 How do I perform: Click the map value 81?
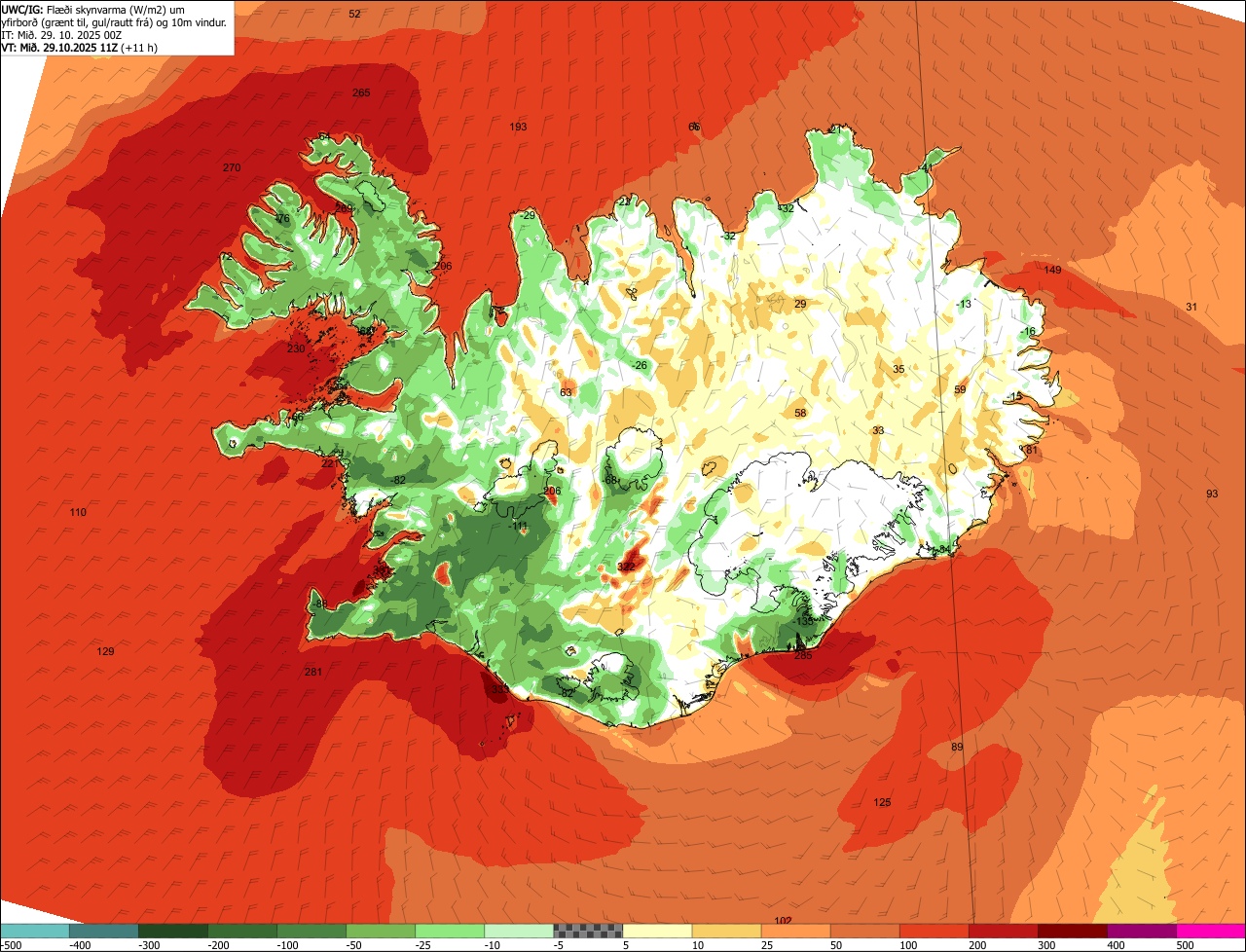coord(1032,450)
